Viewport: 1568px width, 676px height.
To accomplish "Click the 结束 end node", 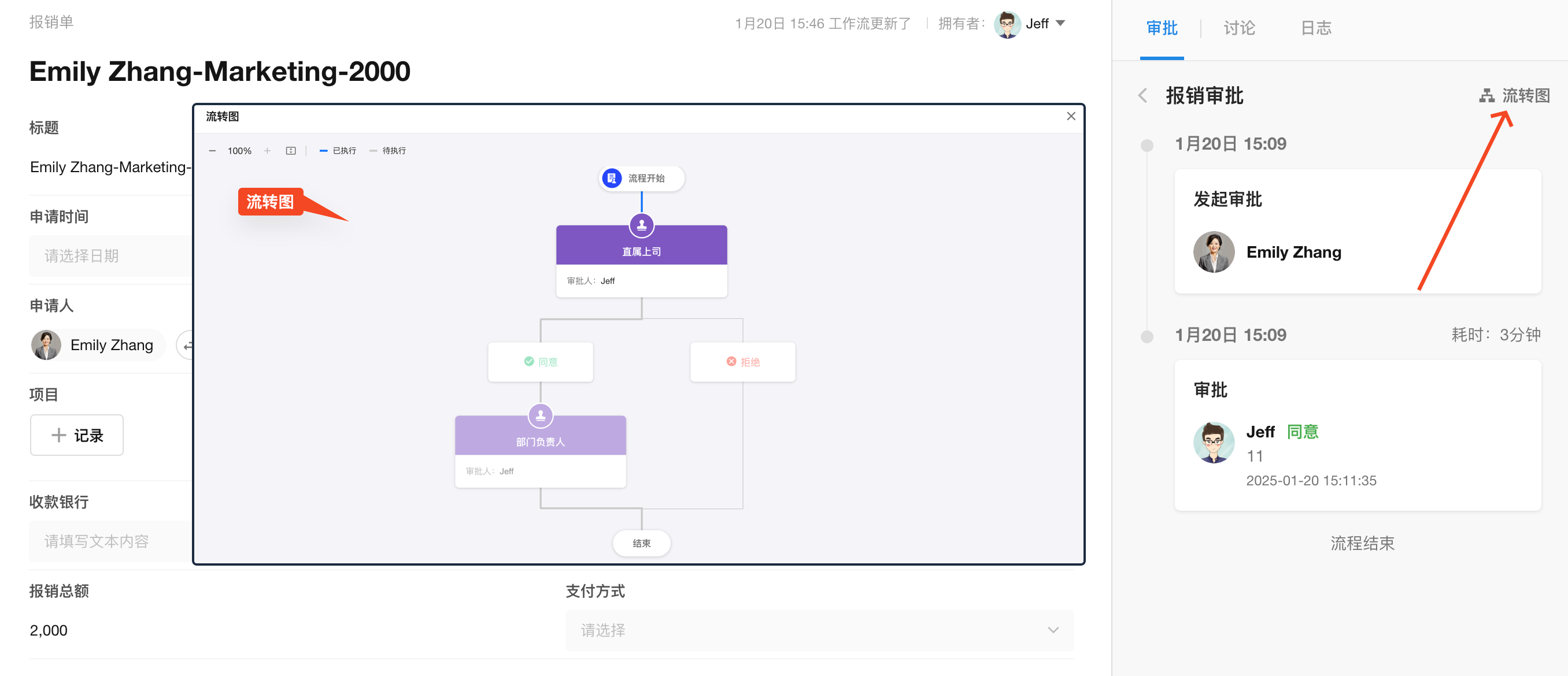I will pos(641,543).
